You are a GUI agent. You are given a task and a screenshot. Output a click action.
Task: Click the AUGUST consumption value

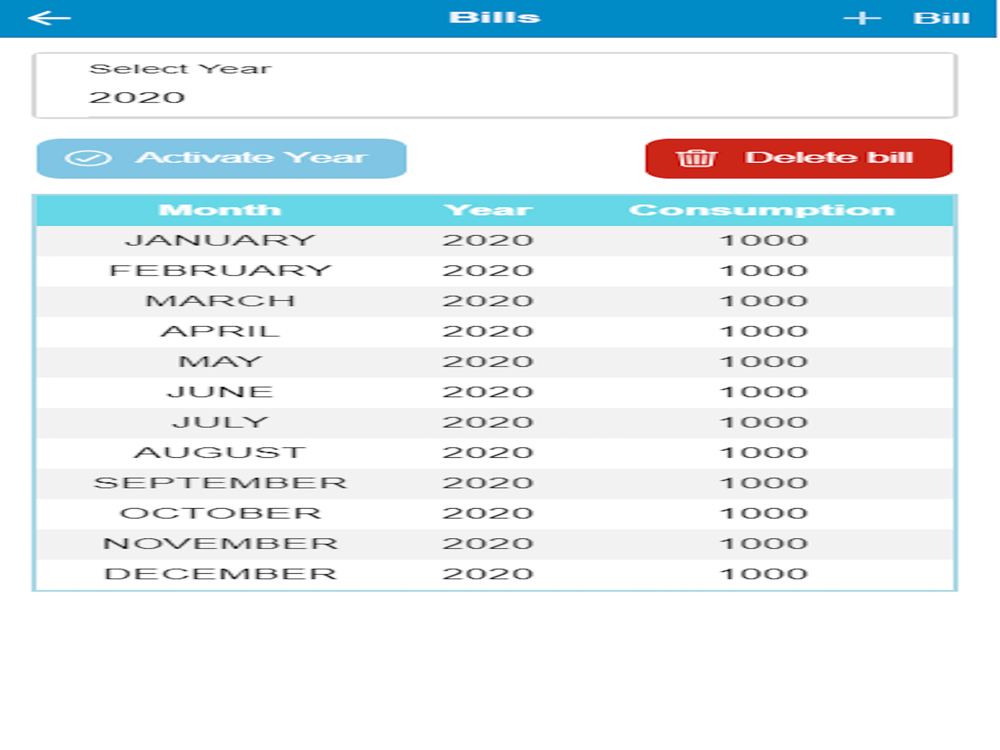tap(764, 453)
